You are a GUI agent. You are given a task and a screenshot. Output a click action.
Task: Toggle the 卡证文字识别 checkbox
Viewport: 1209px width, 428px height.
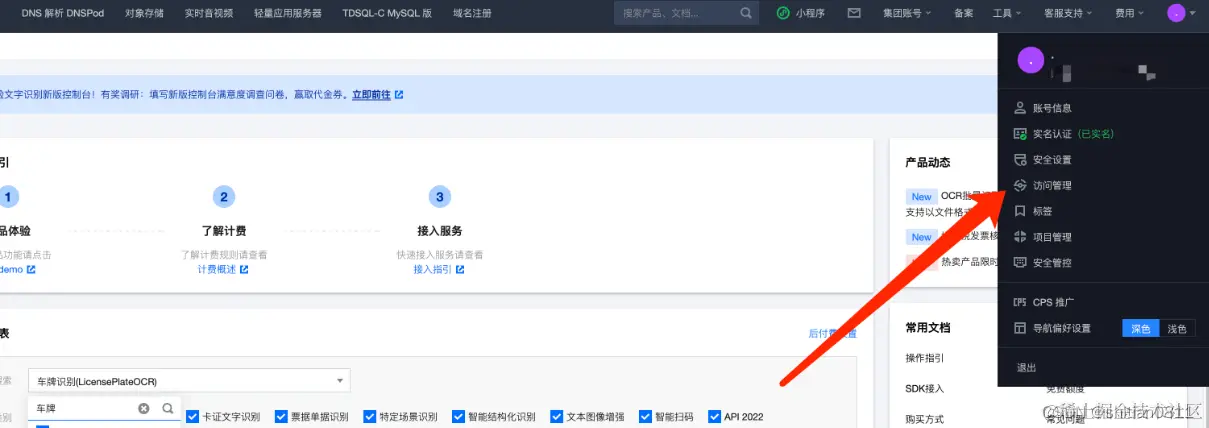[193, 416]
